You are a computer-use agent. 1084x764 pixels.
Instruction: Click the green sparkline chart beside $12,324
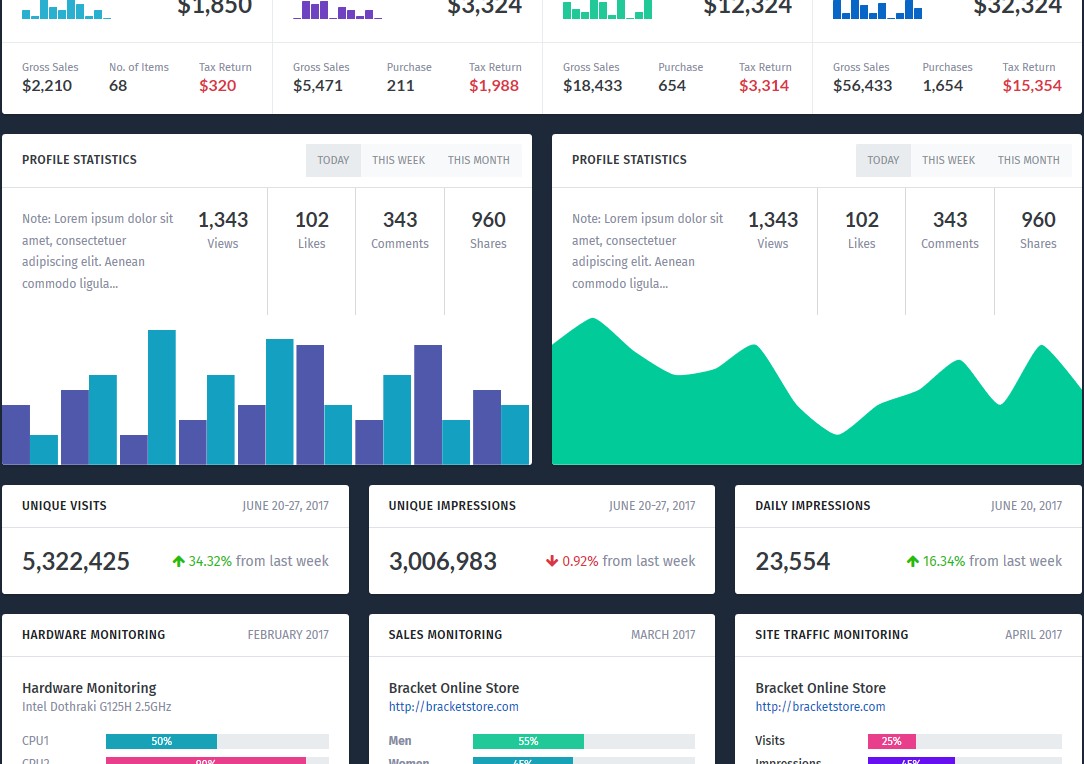point(607,10)
